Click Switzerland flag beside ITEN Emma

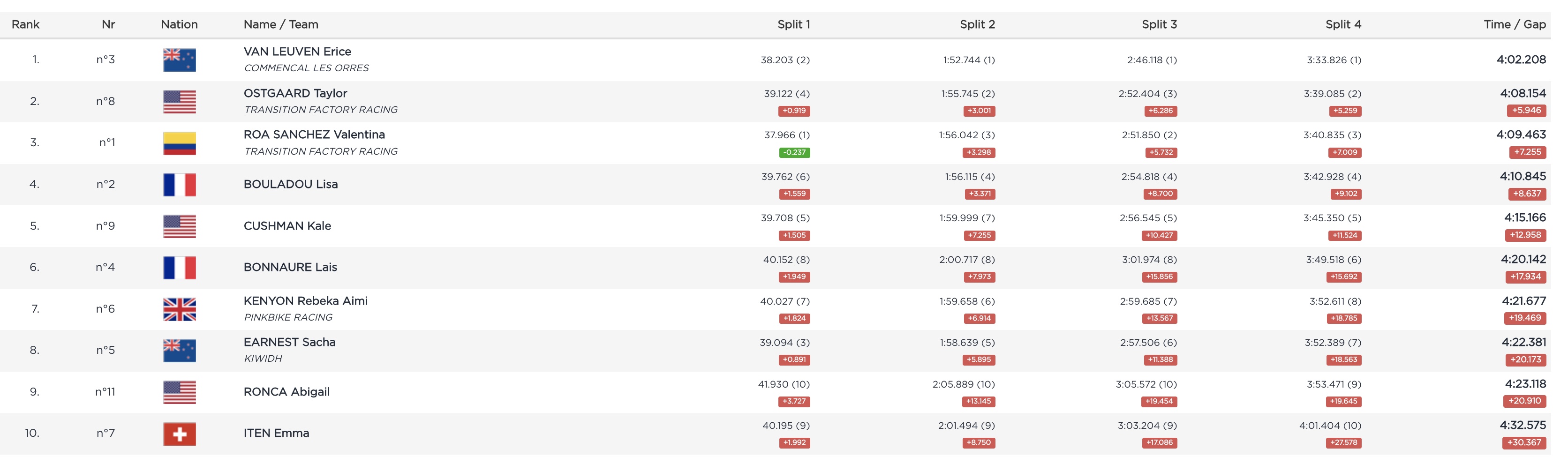click(179, 434)
